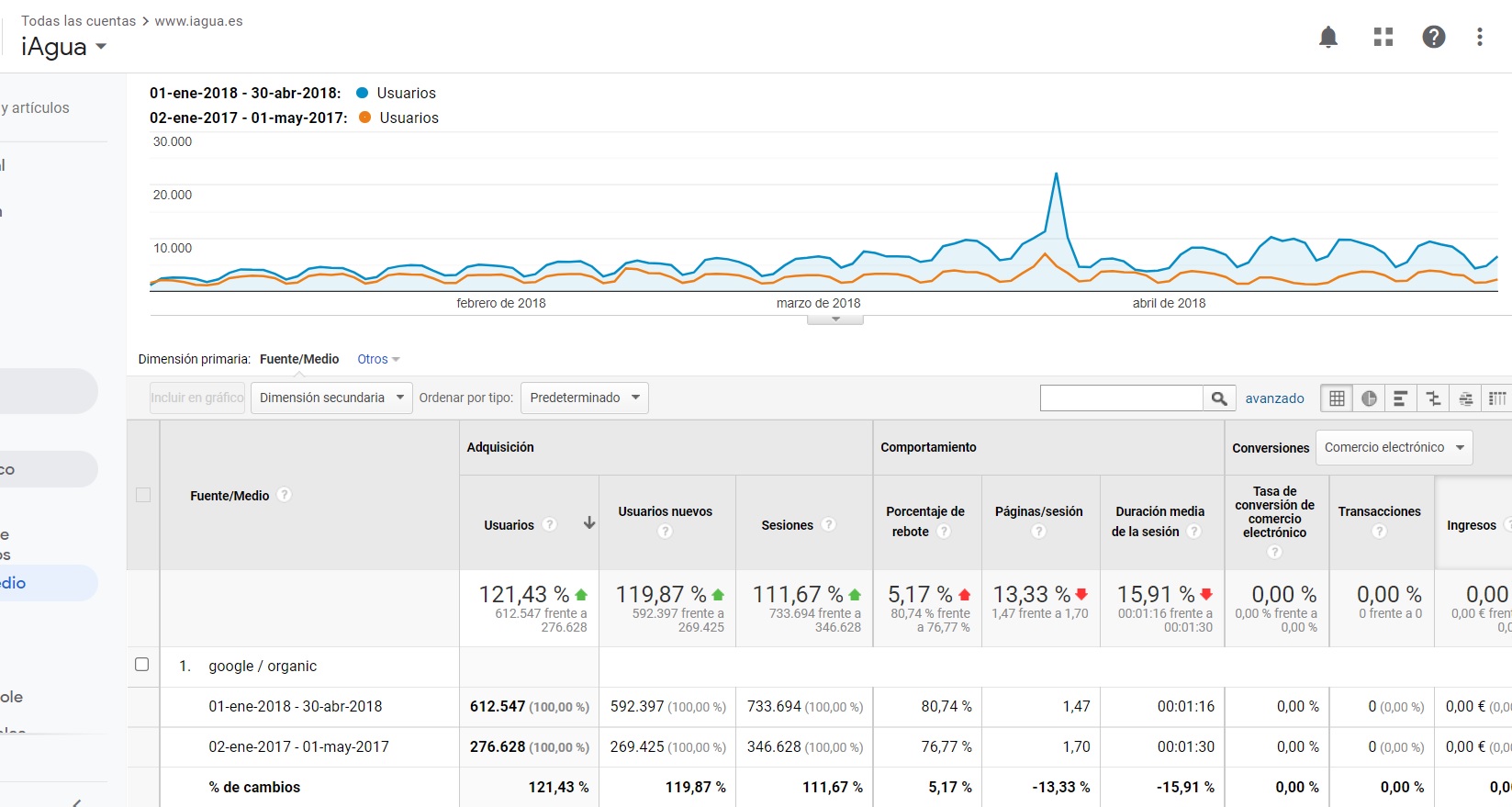Screen dimensions: 1512x807
Task: Open google / organic source row
Action: coord(263,667)
